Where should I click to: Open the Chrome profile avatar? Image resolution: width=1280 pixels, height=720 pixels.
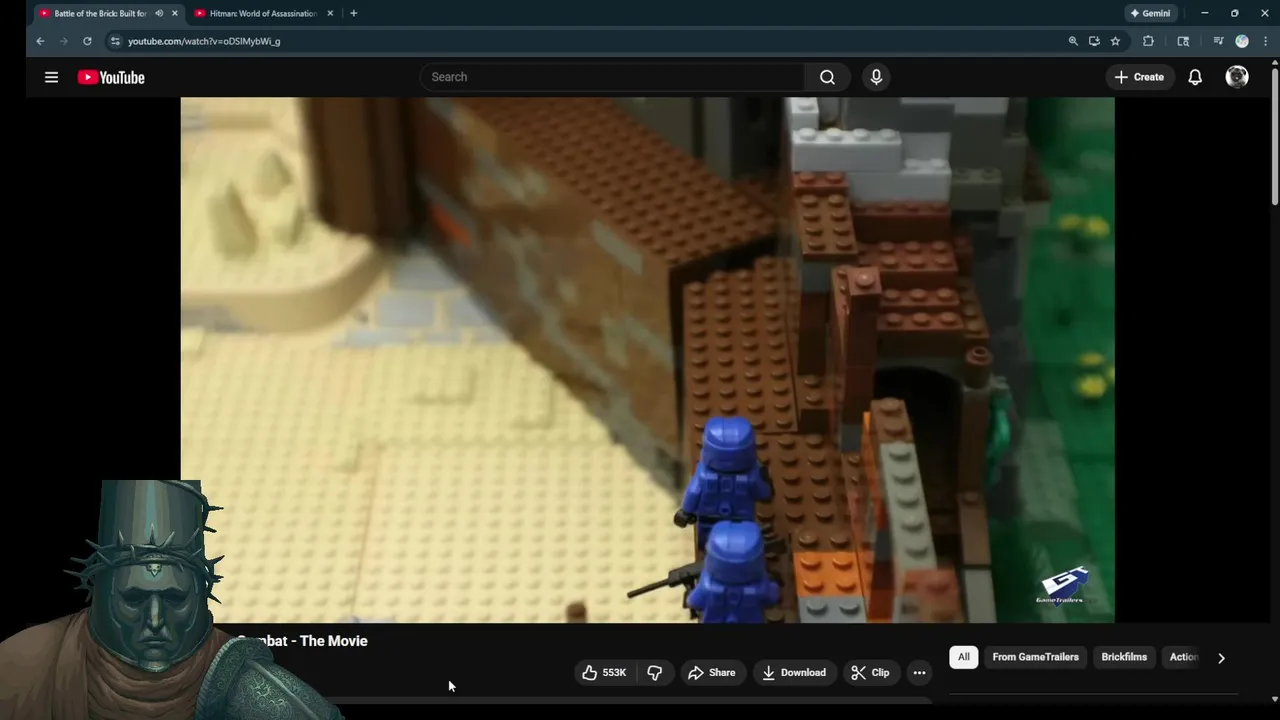point(1242,41)
